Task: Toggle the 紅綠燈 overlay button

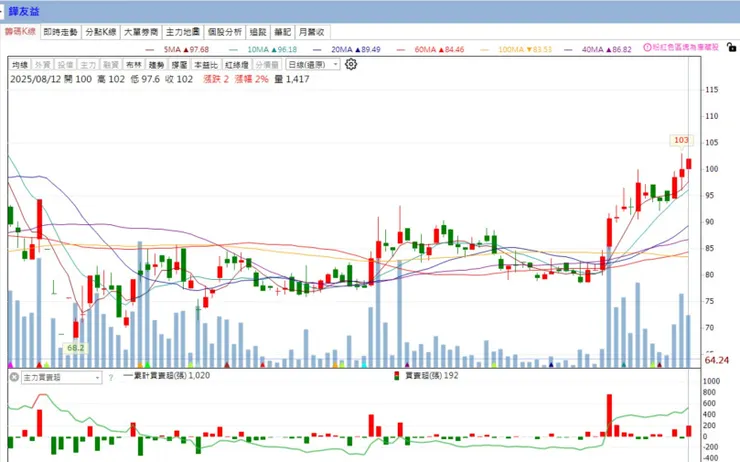Action: click(x=236, y=65)
